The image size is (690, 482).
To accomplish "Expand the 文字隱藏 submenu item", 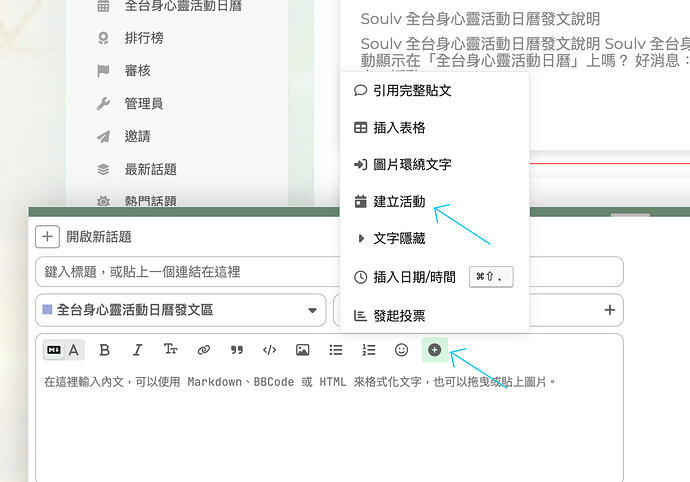I will coord(398,239).
